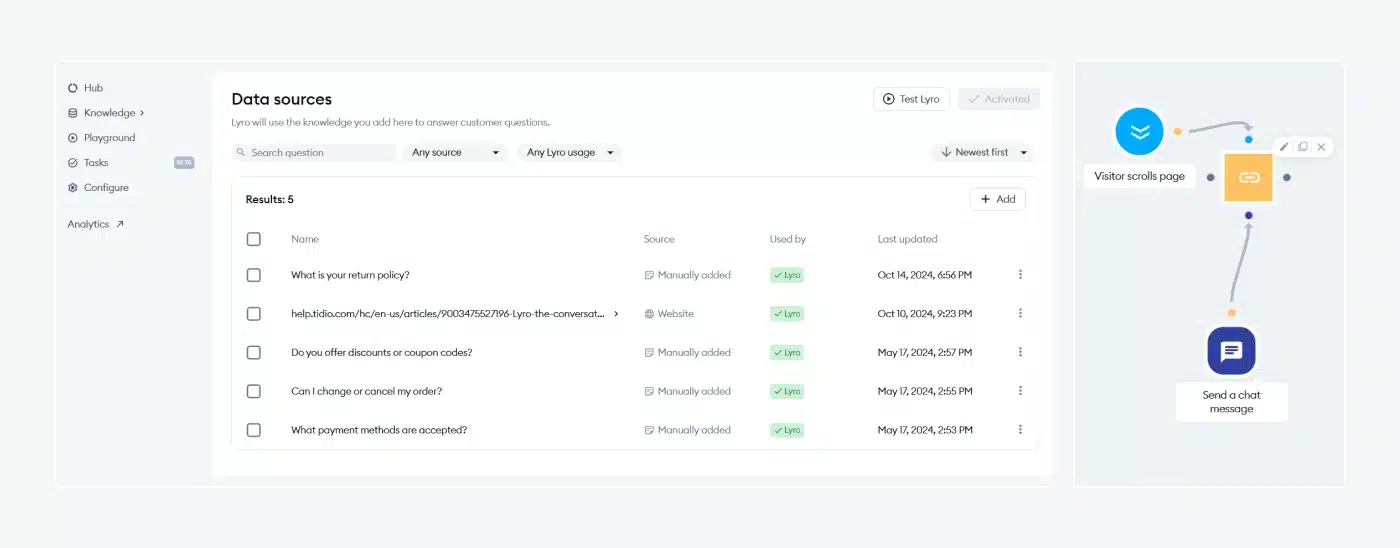1400x548 pixels.
Task: Open more options for help.tidio.com row
Action: [1020, 314]
